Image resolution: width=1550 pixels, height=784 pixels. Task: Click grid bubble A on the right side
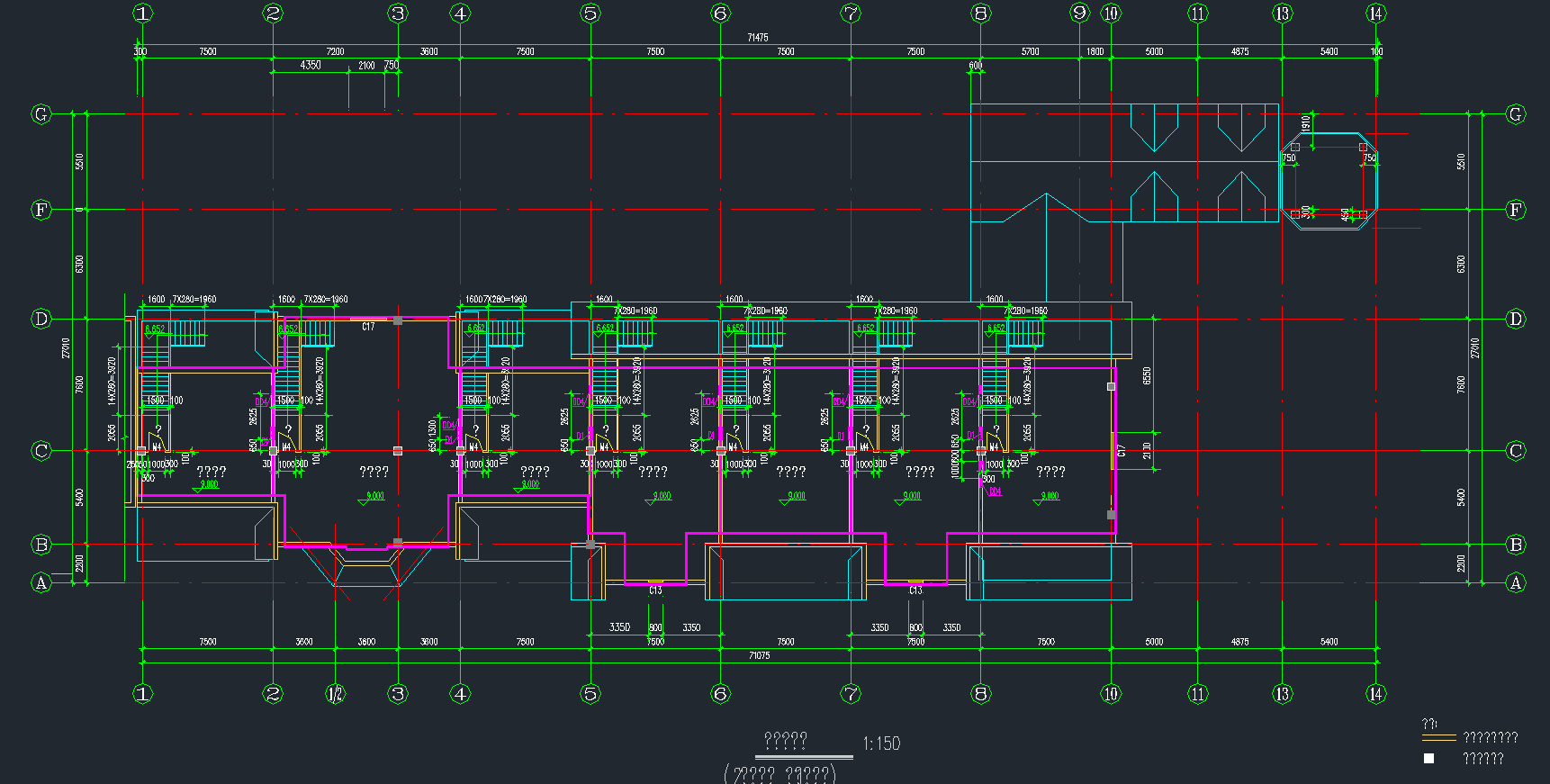pyautogui.click(x=1516, y=583)
